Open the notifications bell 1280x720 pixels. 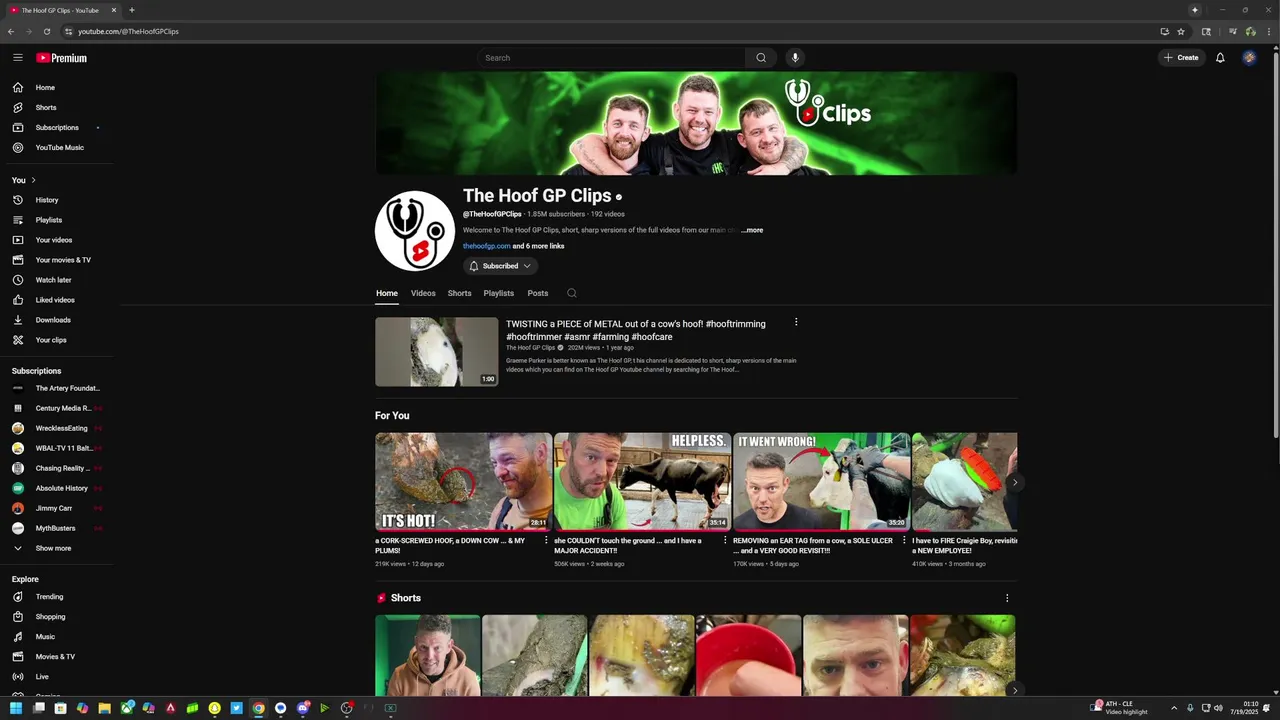click(1220, 58)
